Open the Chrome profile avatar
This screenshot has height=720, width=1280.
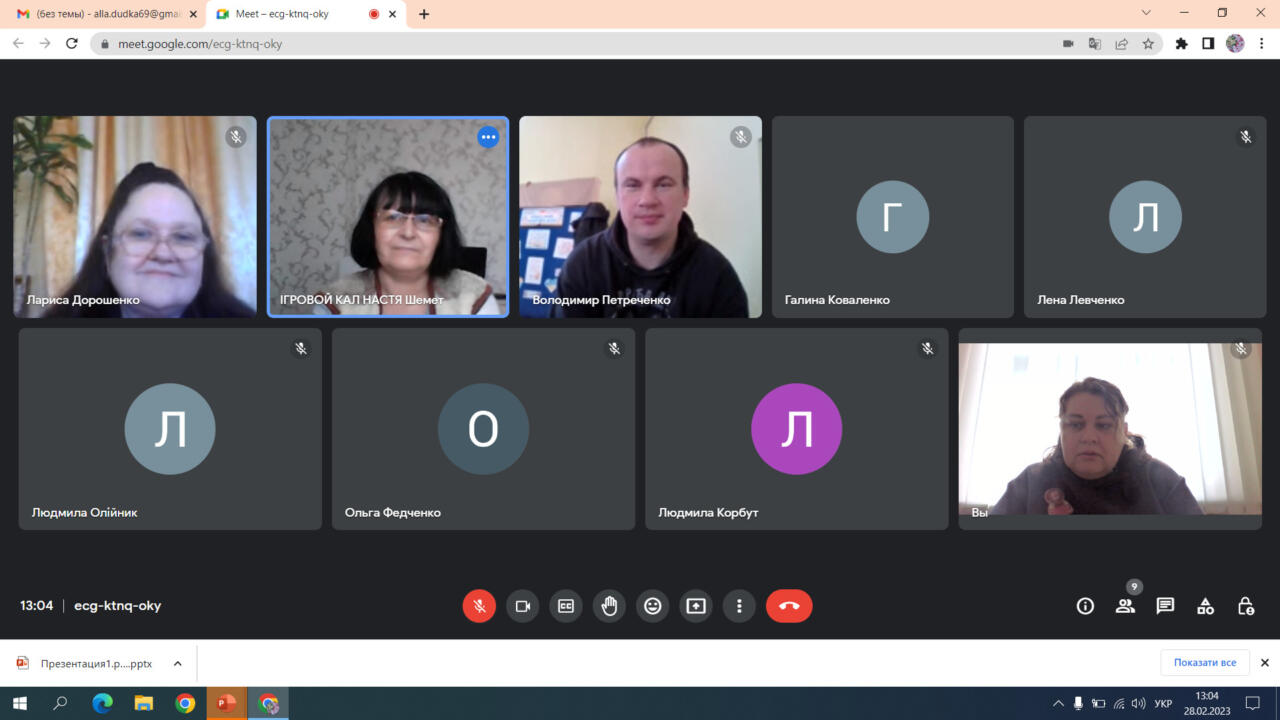tap(1235, 44)
